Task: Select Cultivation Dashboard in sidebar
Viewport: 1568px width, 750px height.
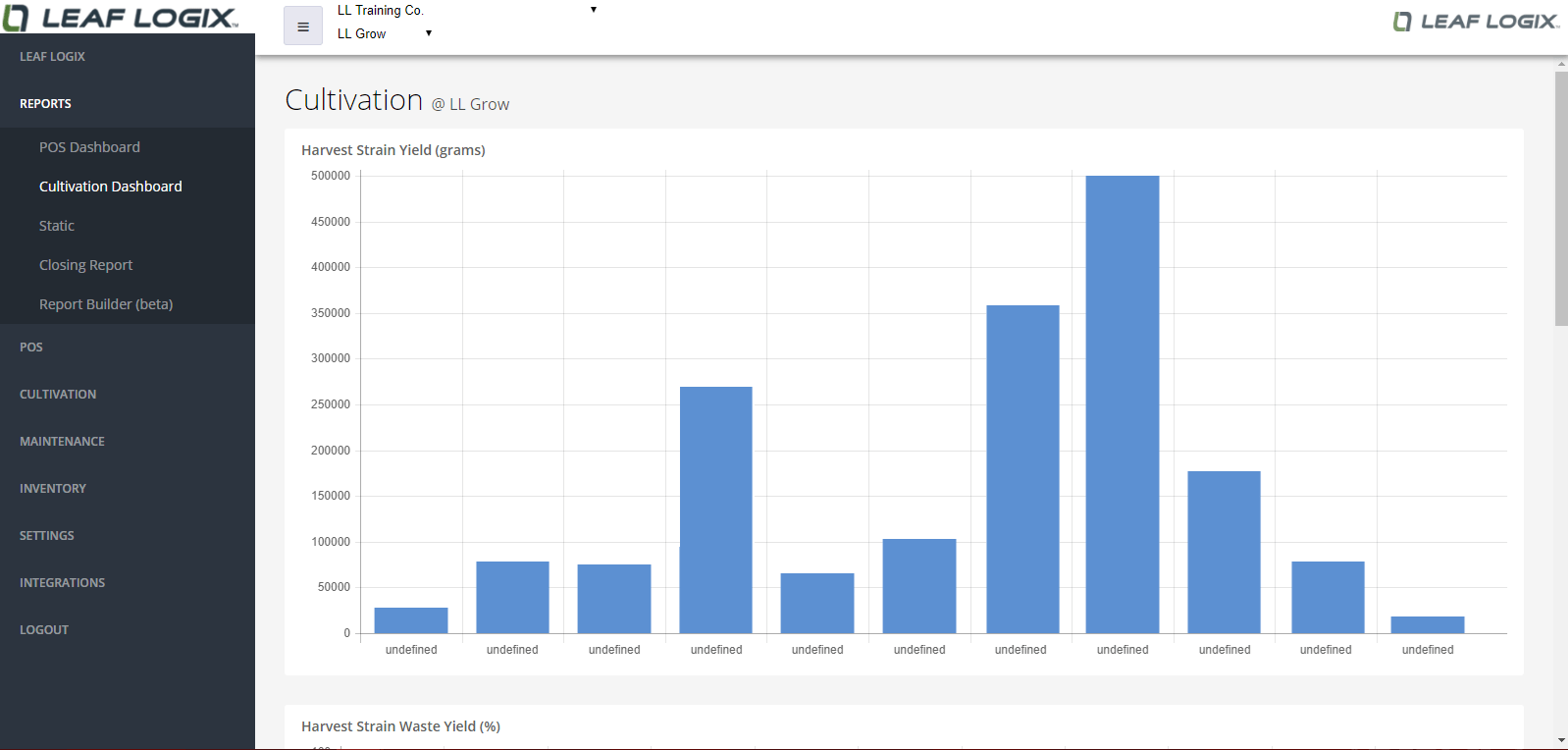Action: coord(111,187)
